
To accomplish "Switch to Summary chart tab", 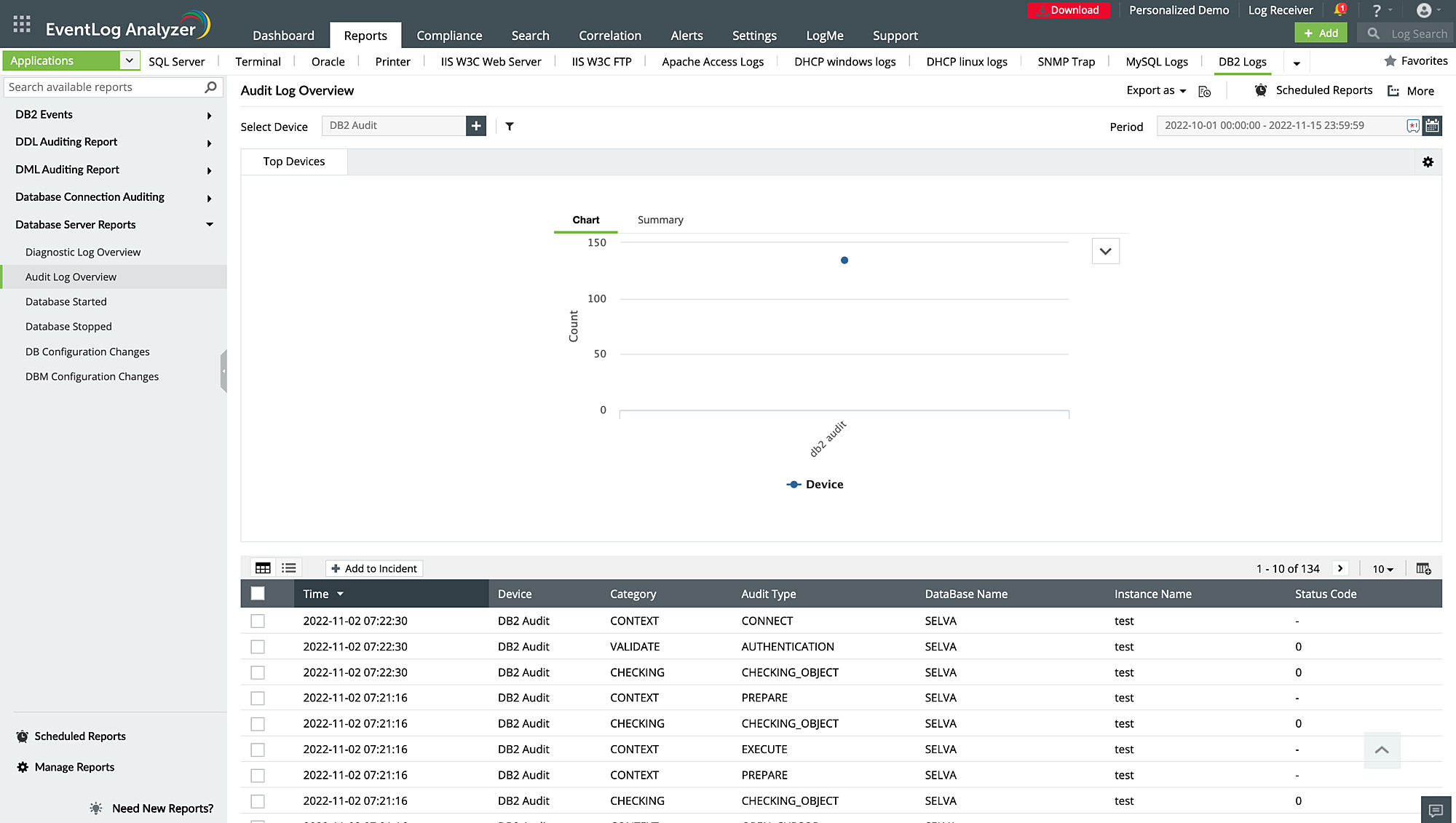I will pos(660,219).
